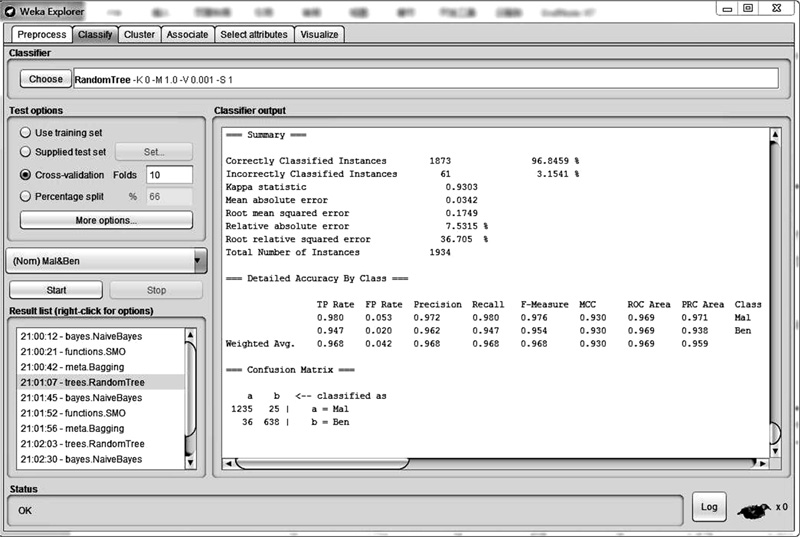Open the Cluster tab
The height and width of the screenshot is (537, 800).
139,34
